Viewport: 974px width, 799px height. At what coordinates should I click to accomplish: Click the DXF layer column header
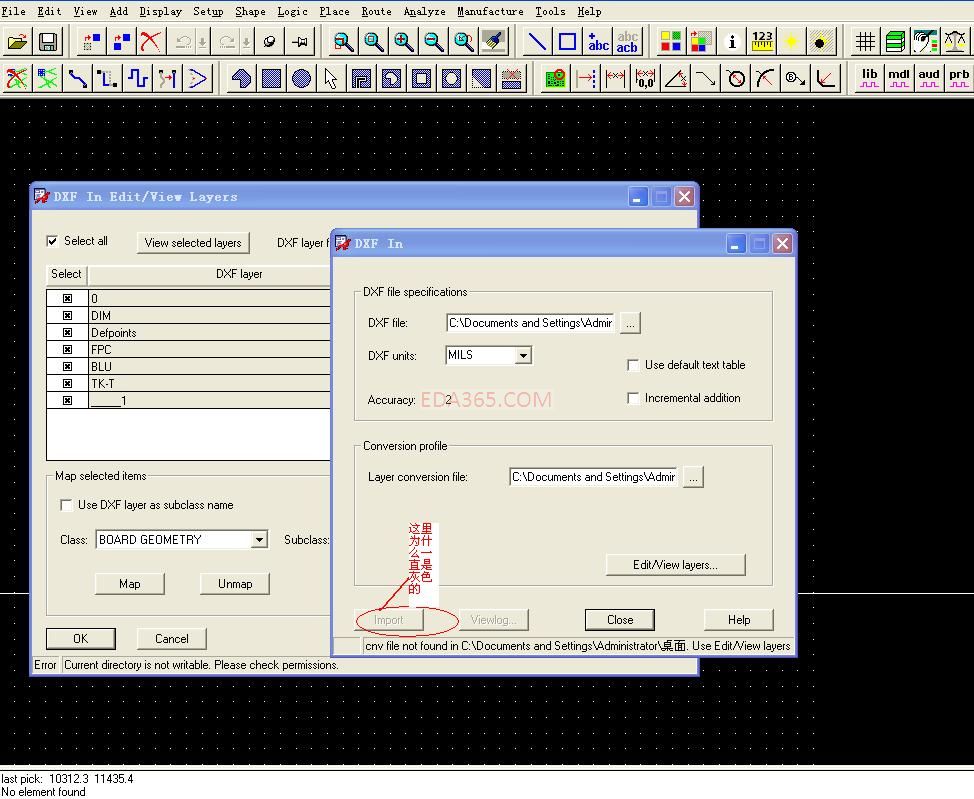[x=210, y=274]
